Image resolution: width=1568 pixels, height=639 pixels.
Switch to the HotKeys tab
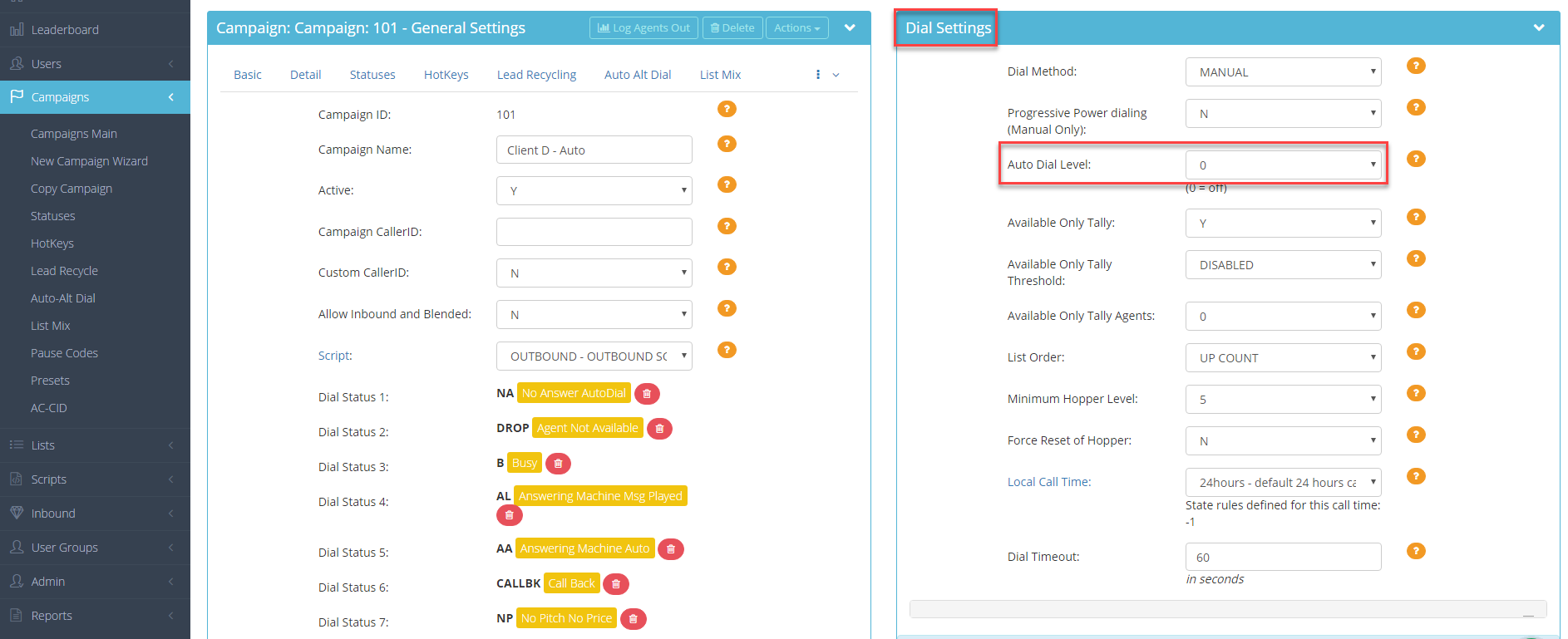point(446,75)
